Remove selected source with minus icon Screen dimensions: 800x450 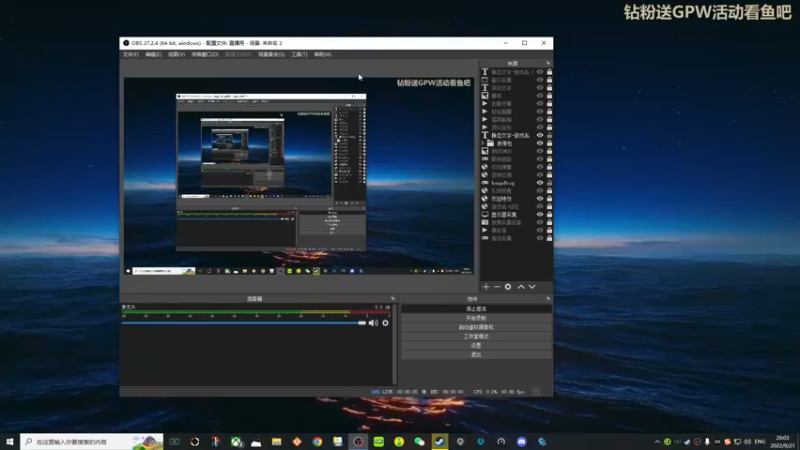point(496,287)
